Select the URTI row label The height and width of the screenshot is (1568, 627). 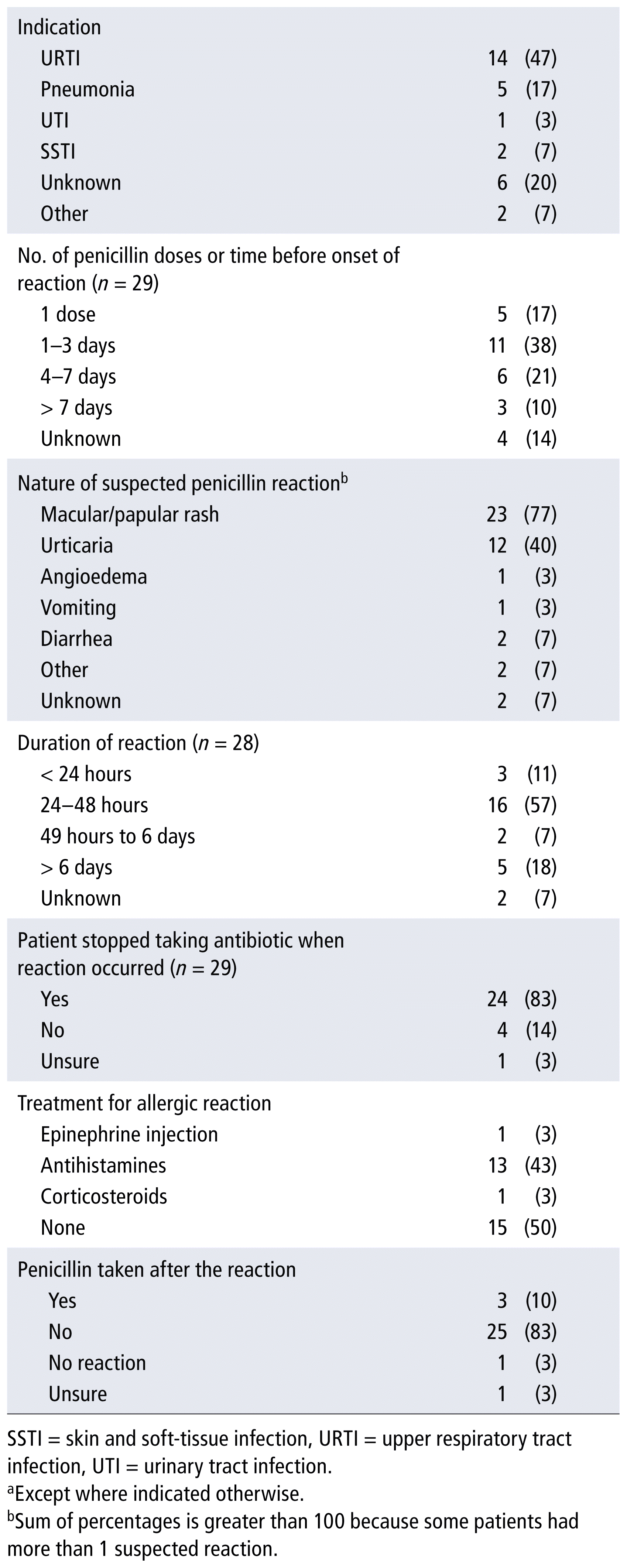tap(60, 58)
